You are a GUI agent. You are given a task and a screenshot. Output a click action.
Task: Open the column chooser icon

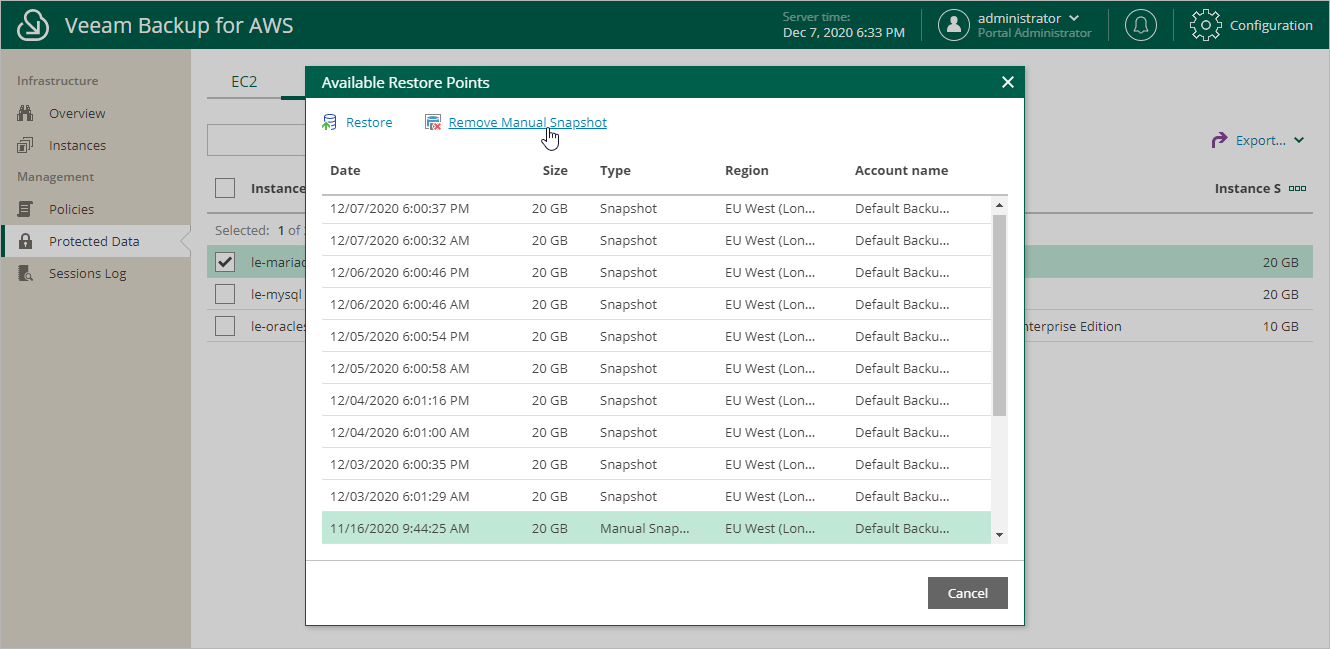coord(1298,189)
